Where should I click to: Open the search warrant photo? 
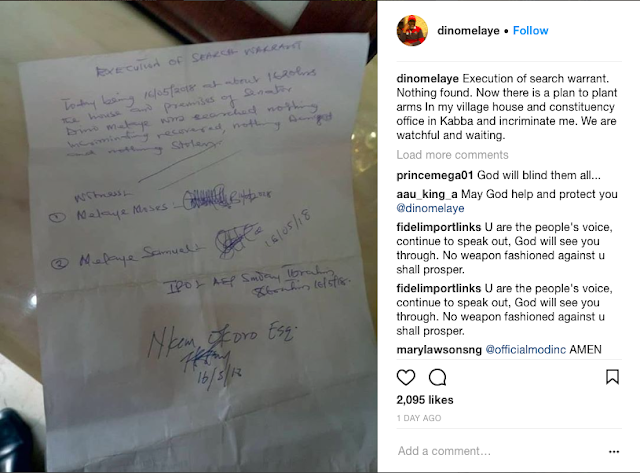(x=189, y=237)
